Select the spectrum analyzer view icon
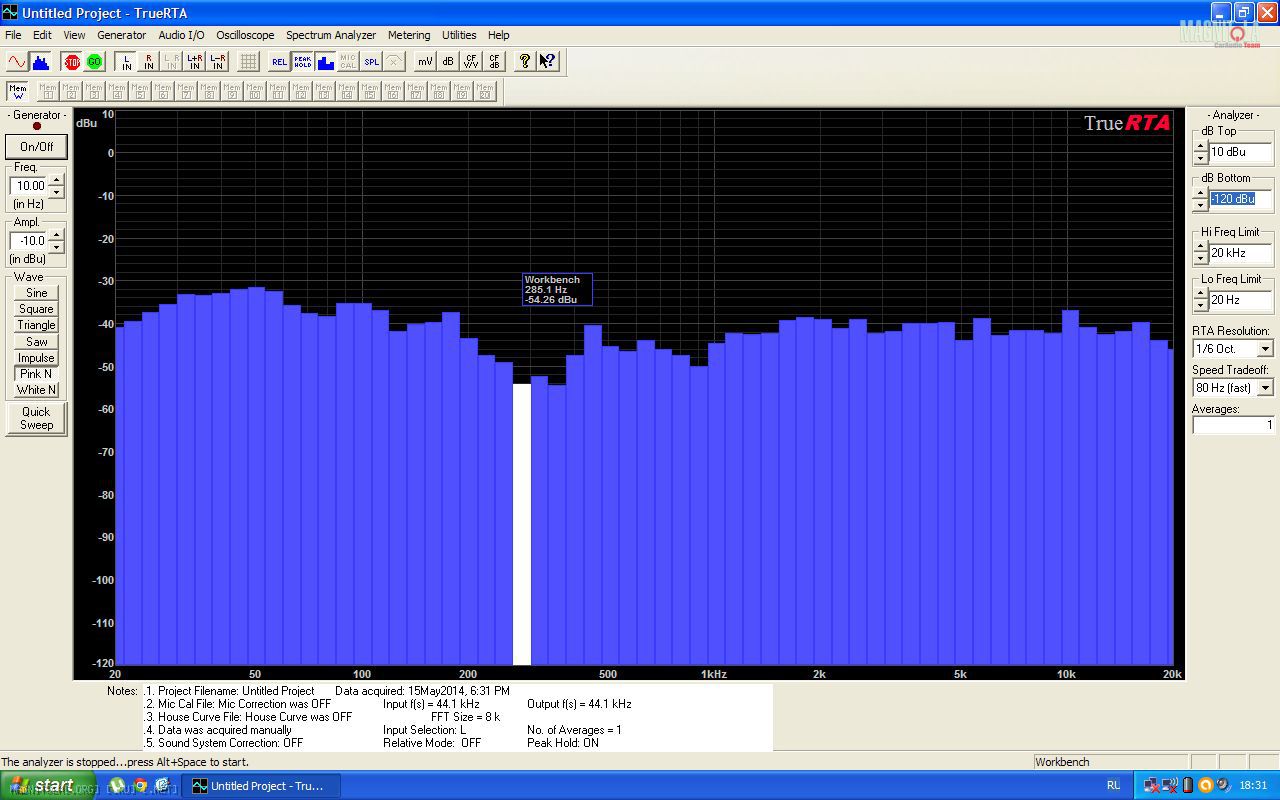 (x=40, y=62)
